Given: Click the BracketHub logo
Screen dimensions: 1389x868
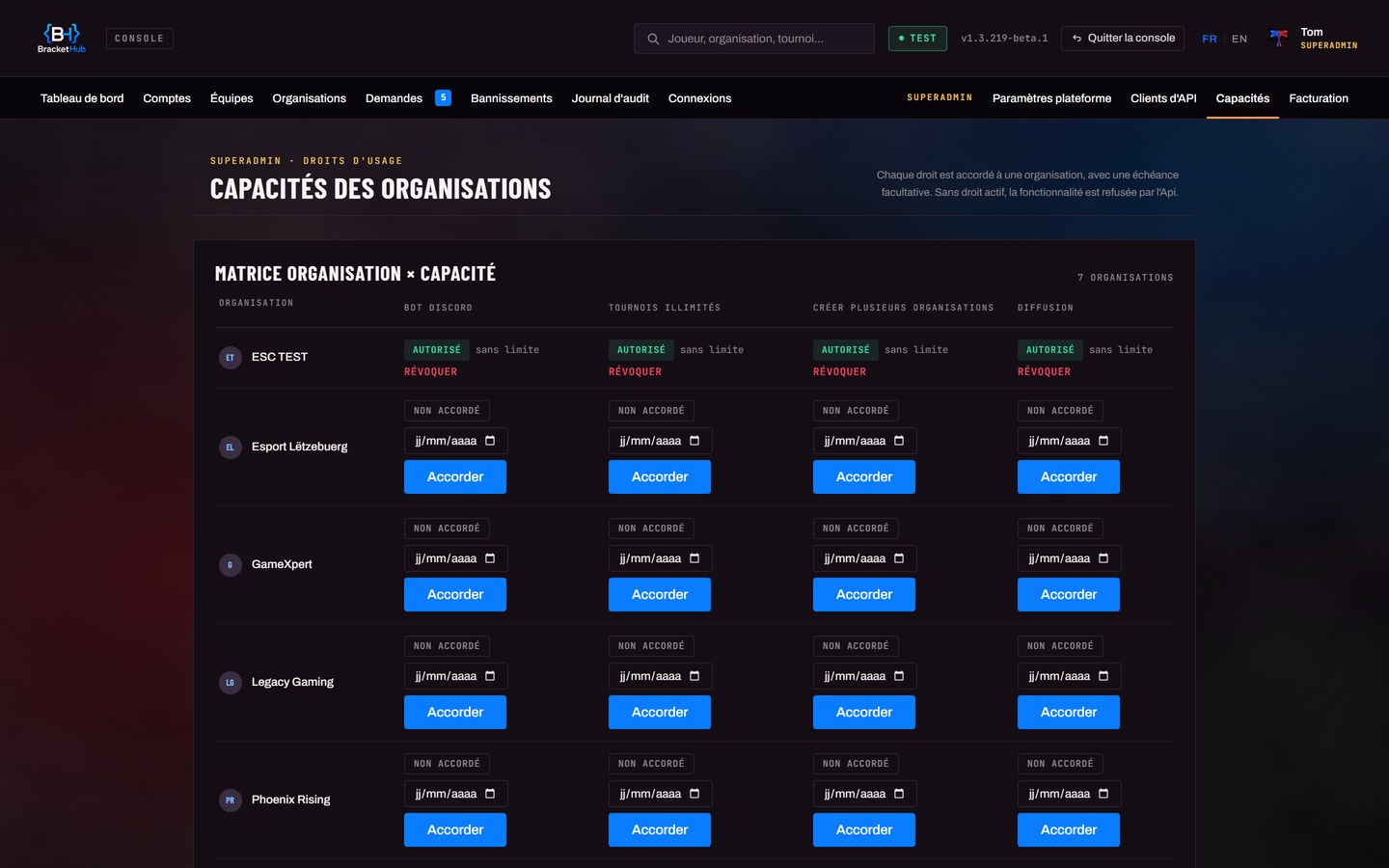Looking at the screenshot, I should coord(62,39).
